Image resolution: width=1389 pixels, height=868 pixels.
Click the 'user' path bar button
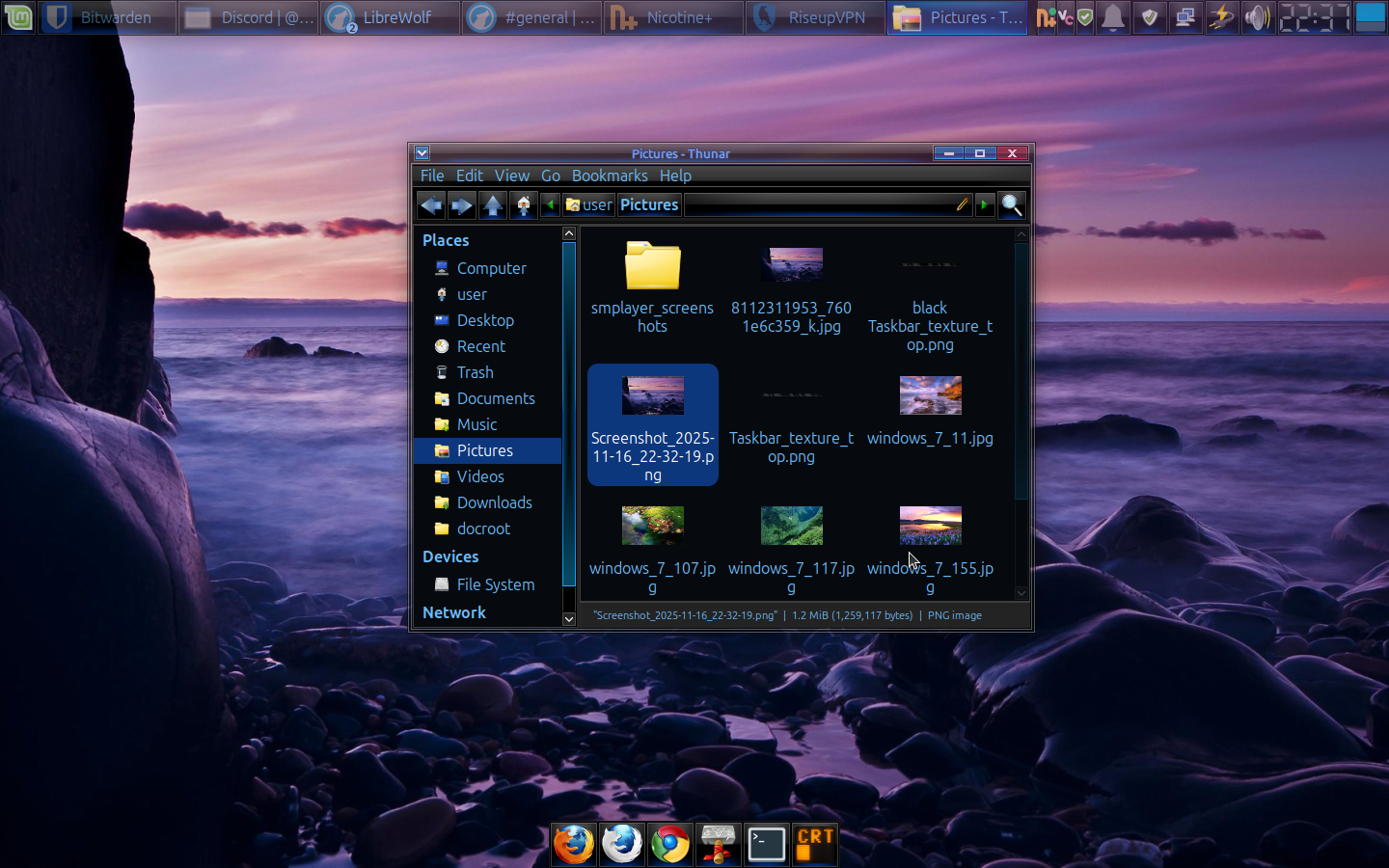point(589,204)
